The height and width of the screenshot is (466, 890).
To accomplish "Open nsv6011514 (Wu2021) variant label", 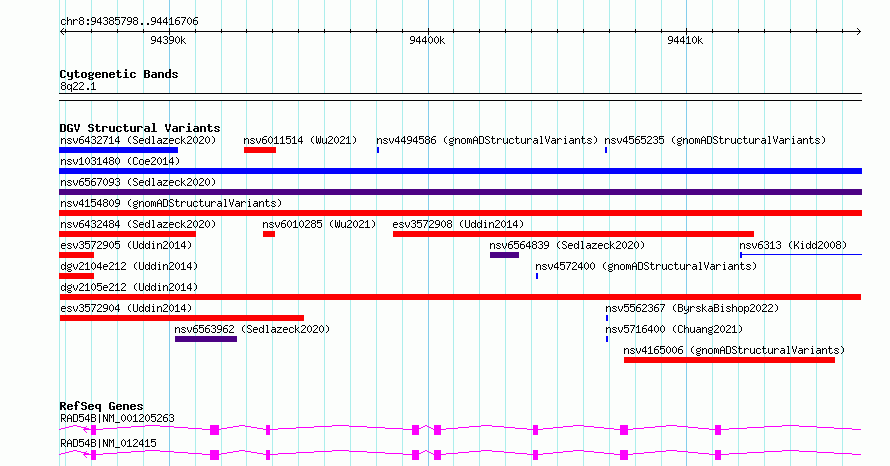I will point(300,140).
